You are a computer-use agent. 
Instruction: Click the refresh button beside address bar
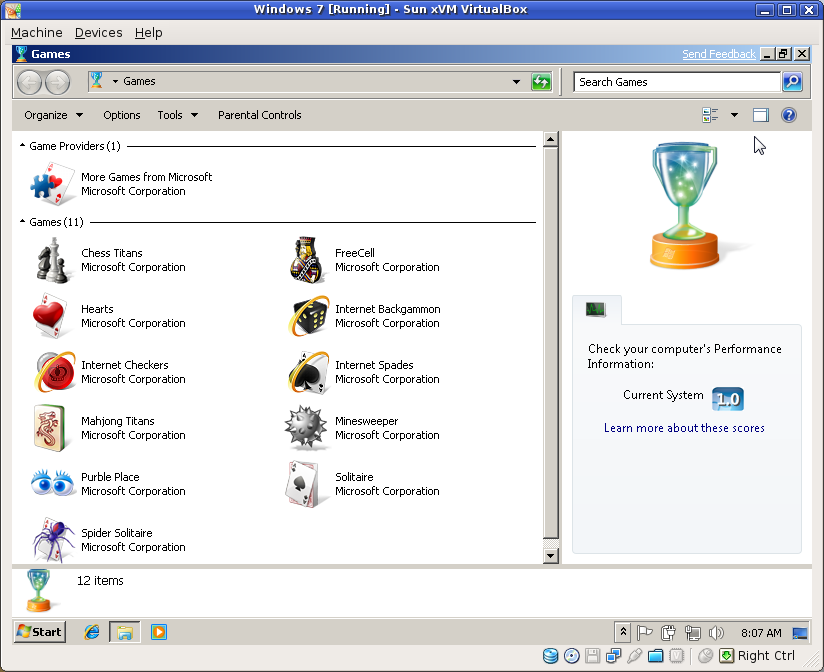point(541,82)
